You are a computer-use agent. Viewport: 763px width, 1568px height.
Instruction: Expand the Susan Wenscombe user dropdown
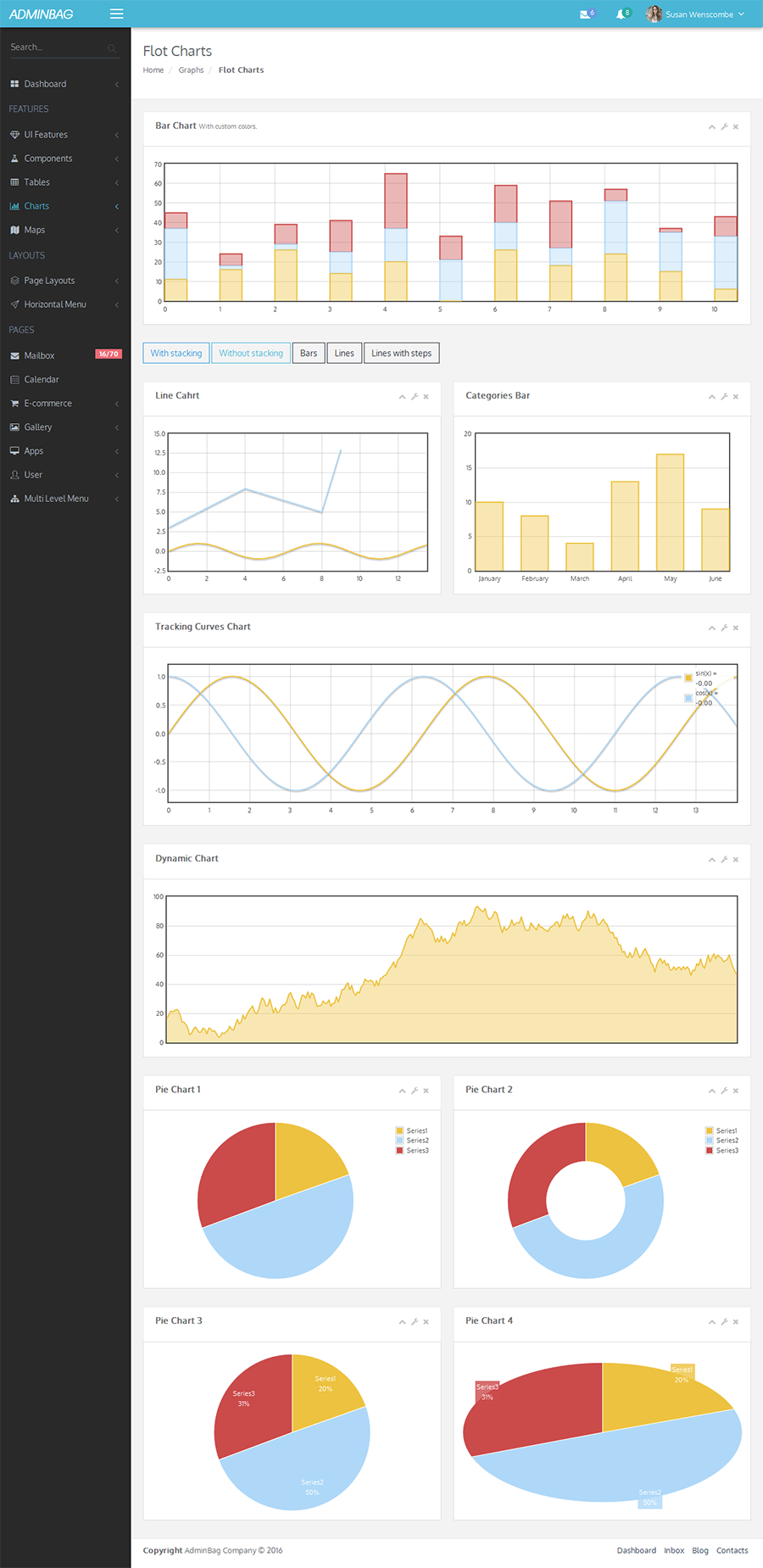741,14
